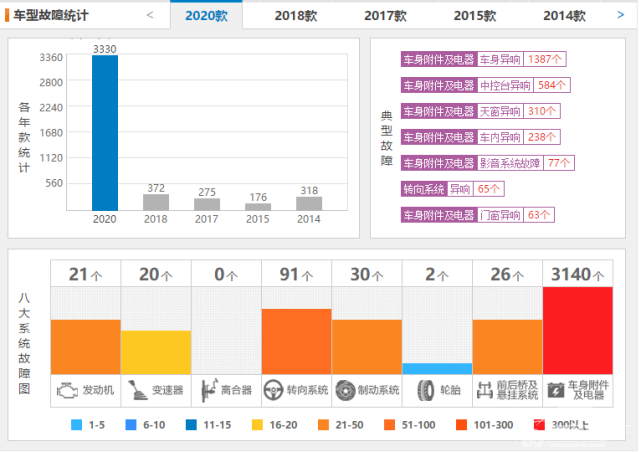Select the 2017款 tab
The height and width of the screenshot is (452, 641).
click(385, 16)
